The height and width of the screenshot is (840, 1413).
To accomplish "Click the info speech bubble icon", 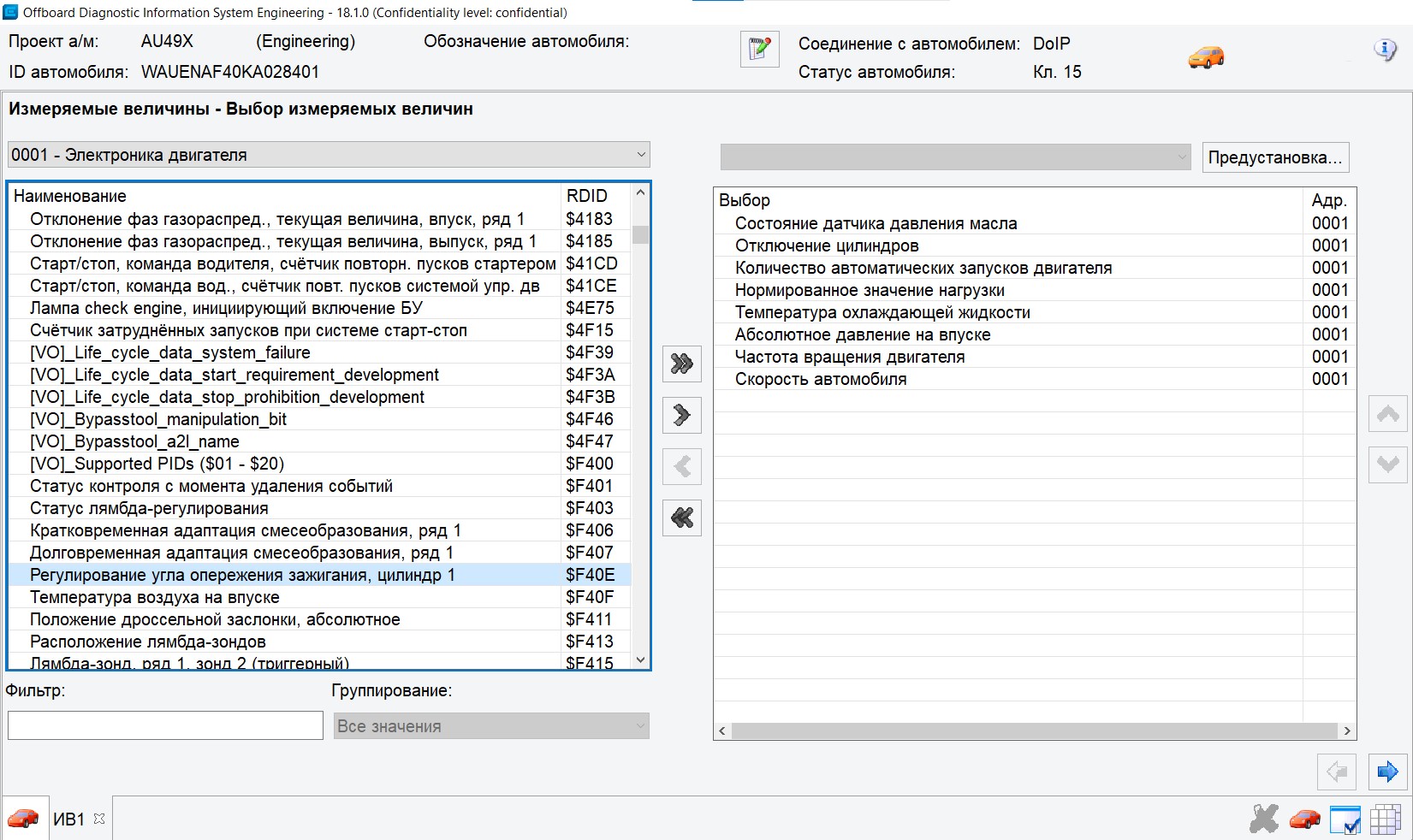I will 1384,50.
